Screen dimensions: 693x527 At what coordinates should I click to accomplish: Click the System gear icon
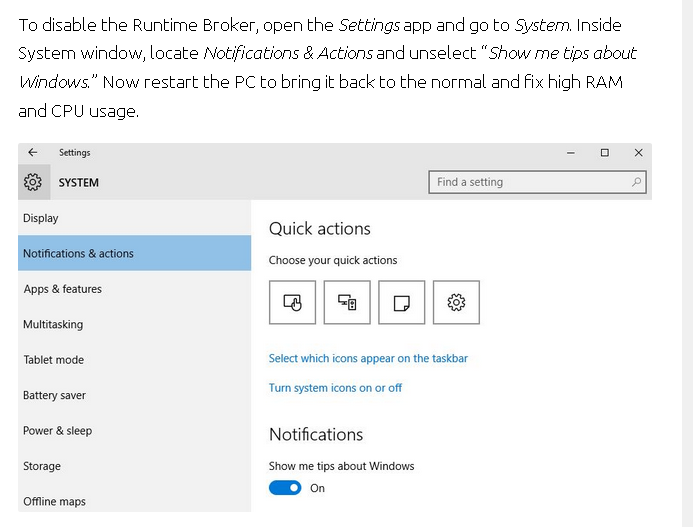[x=33, y=182]
